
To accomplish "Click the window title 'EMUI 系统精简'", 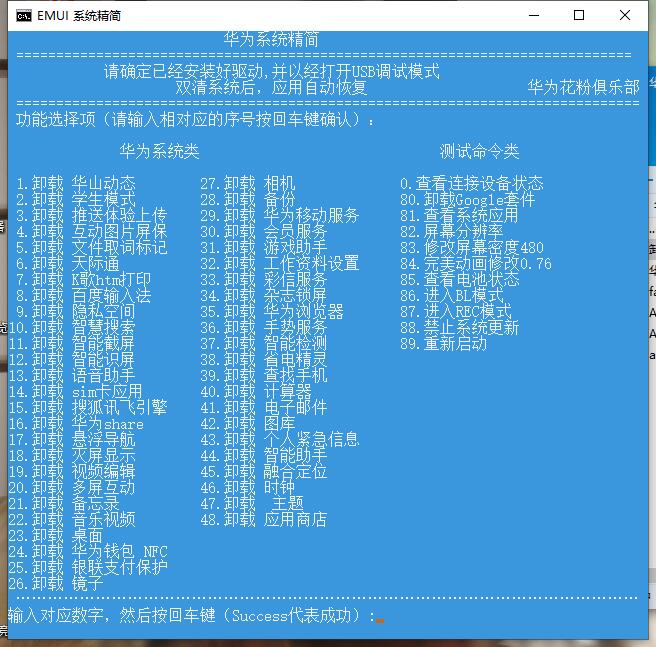I will click(x=79, y=16).
